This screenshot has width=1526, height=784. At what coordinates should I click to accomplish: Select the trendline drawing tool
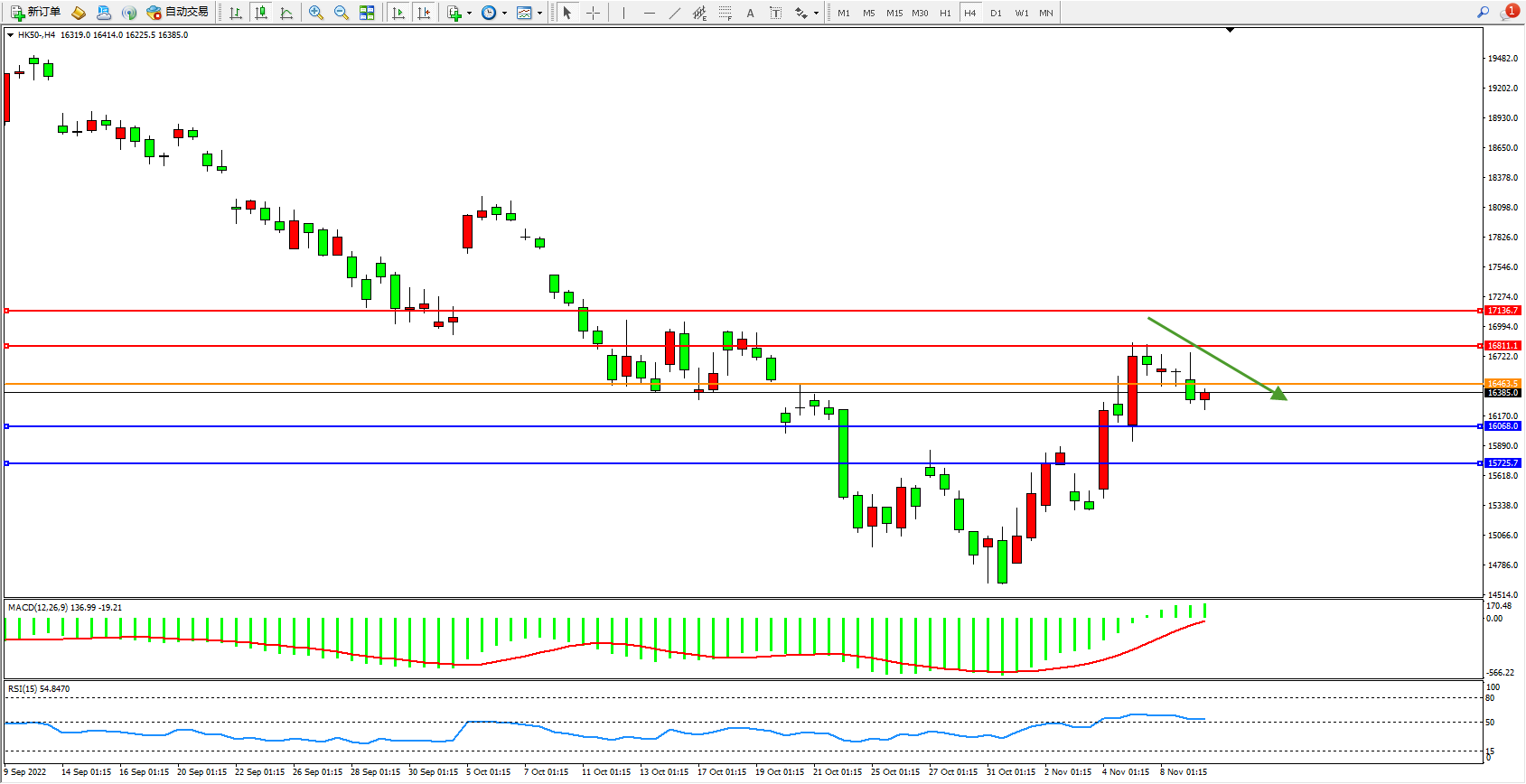click(674, 13)
